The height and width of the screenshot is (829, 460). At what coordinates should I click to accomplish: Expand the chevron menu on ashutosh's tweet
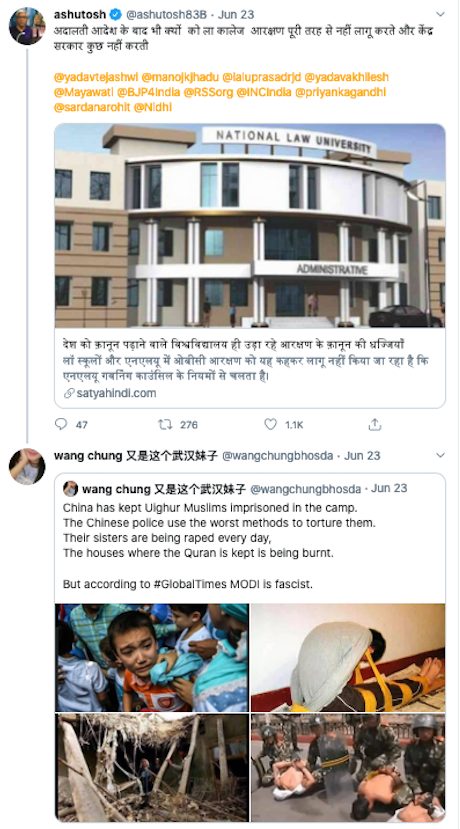[440, 14]
